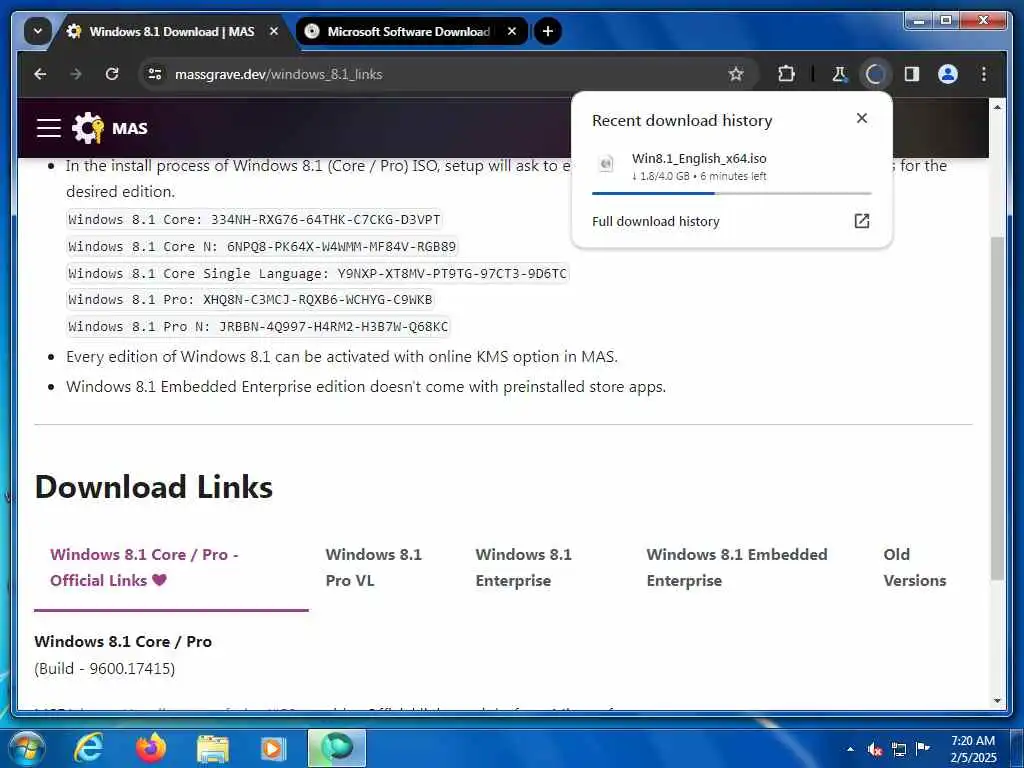Close the Microsoft Software Download tab
Image resolution: width=1024 pixels, height=768 pixels.
point(512,31)
